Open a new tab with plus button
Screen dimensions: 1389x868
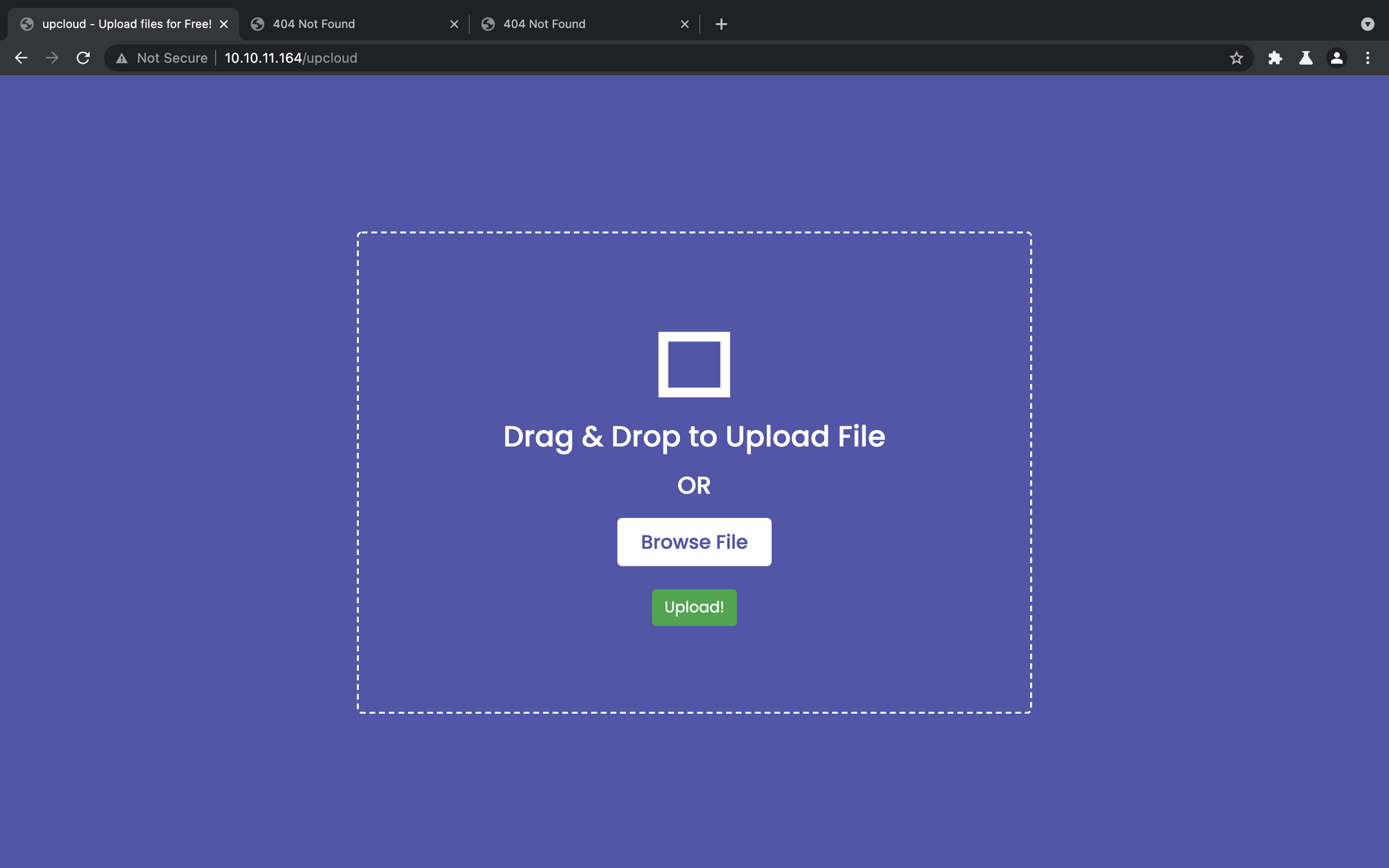point(721,24)
